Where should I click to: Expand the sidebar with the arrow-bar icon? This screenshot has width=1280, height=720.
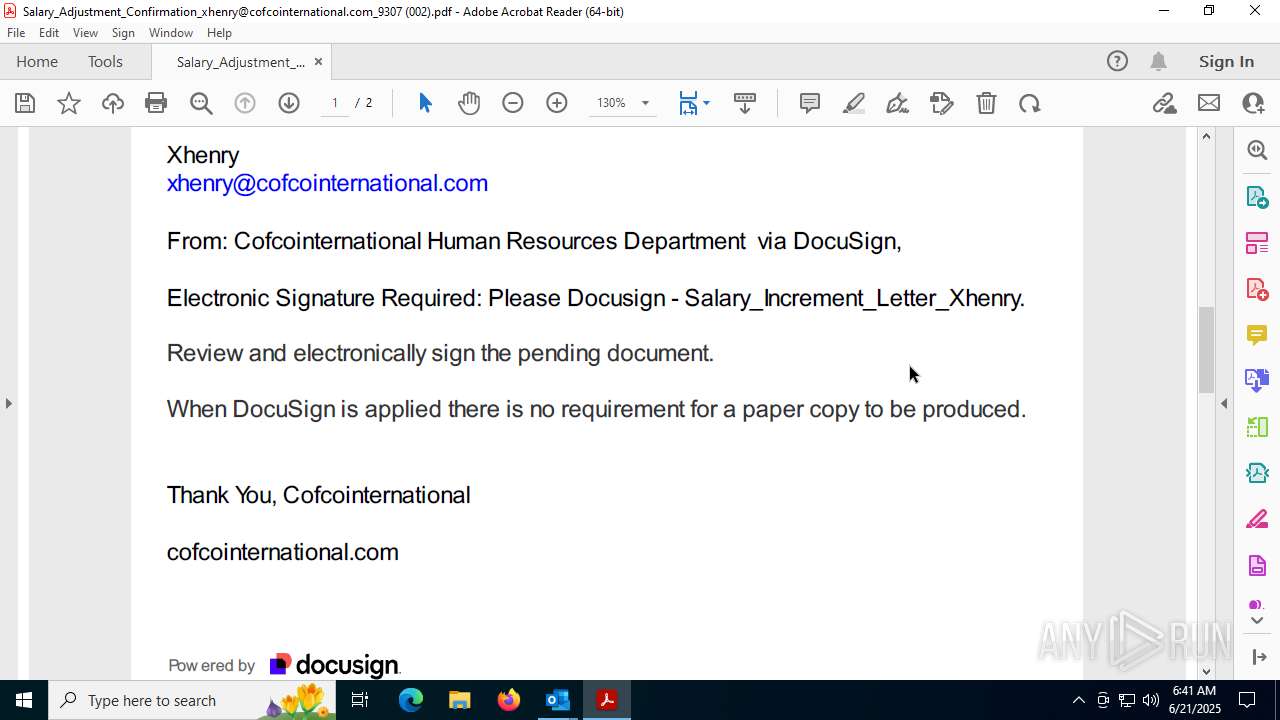(1258, 657)
